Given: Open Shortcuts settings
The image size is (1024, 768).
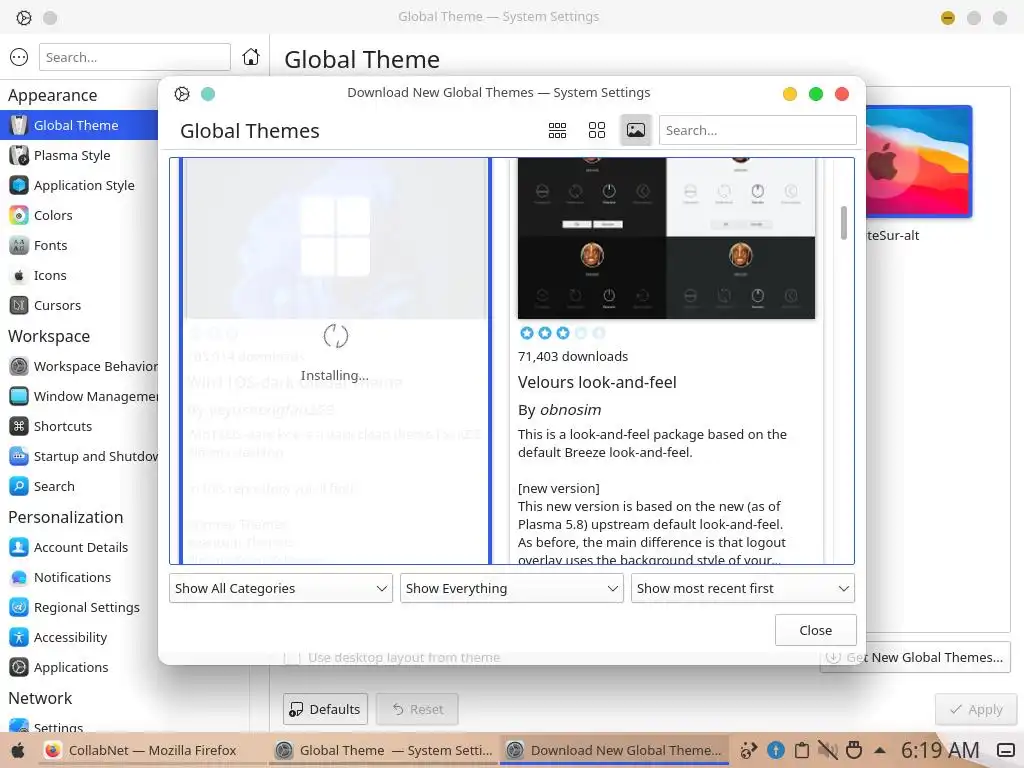Looking at the screenshot, I should click(79, 426).
